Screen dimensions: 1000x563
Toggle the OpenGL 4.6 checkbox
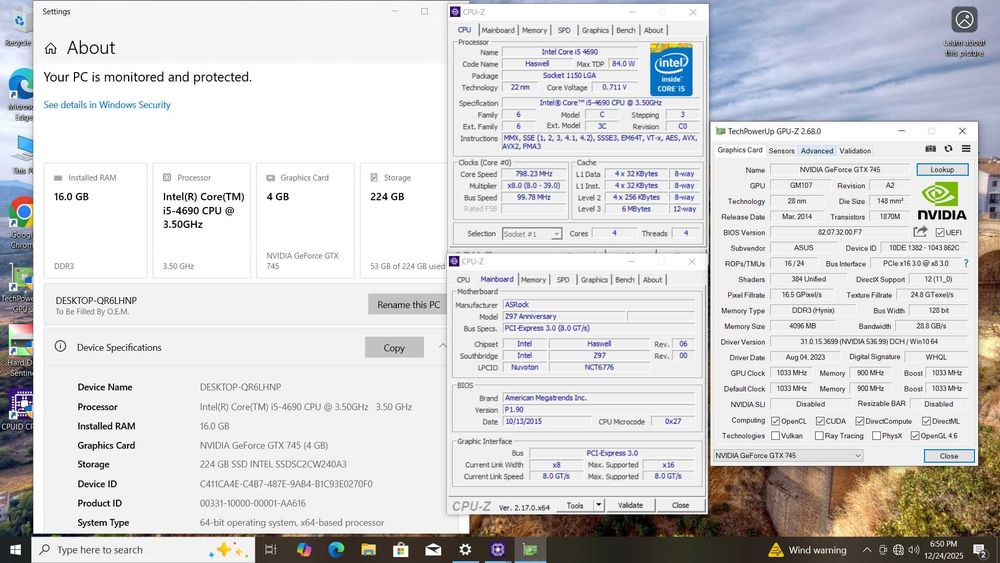click(x=915, y=436)
